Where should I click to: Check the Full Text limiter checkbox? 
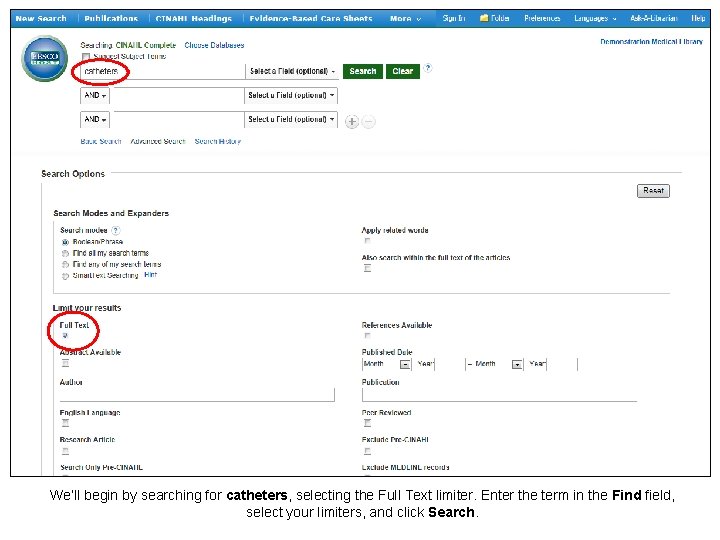coord(66,336)
